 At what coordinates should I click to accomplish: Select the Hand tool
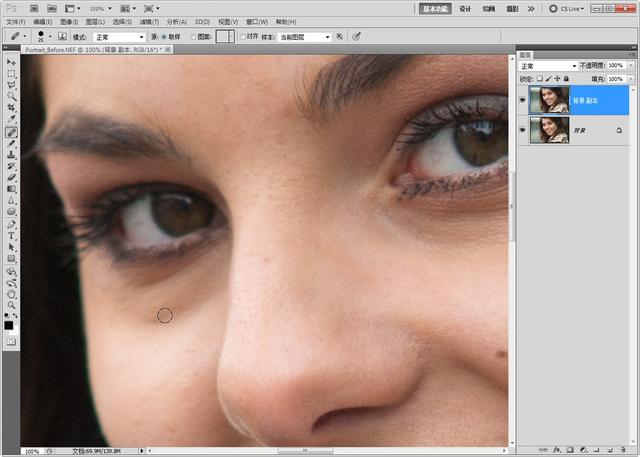pos(11,294)
